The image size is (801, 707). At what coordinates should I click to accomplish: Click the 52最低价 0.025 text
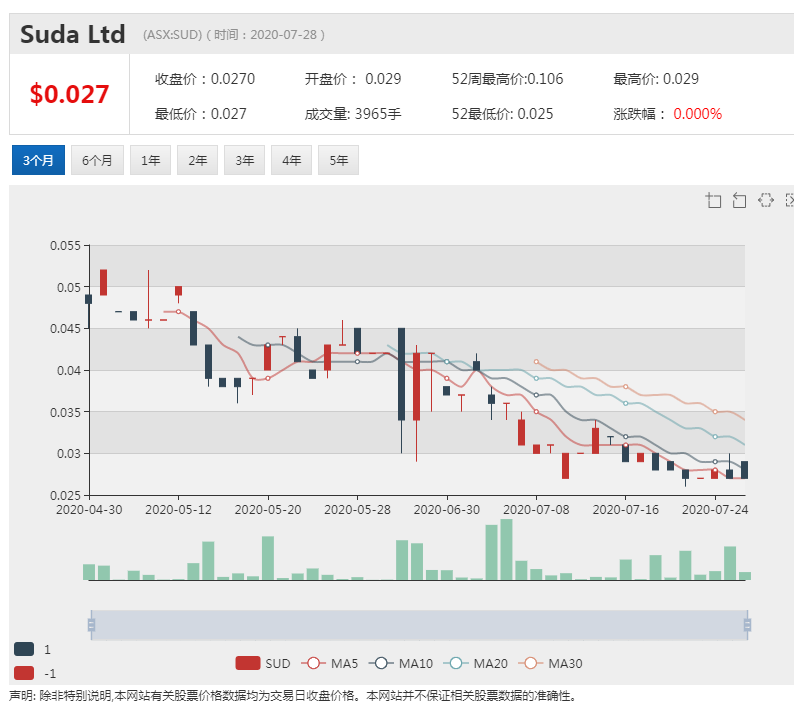(x=502, y=114)
